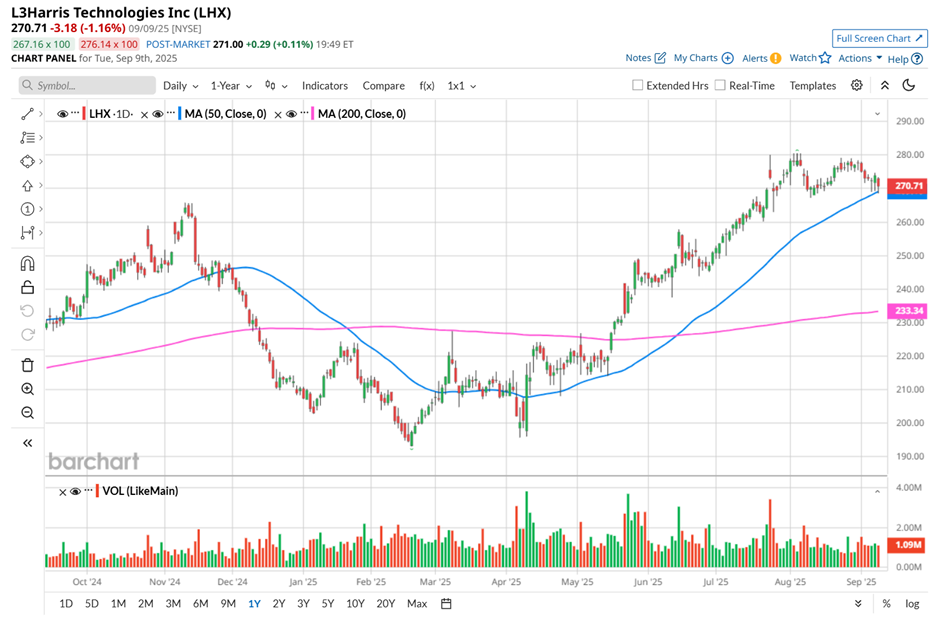Collapse the volume pane chevron
The image size is (940, 617).
coord(877,491)
